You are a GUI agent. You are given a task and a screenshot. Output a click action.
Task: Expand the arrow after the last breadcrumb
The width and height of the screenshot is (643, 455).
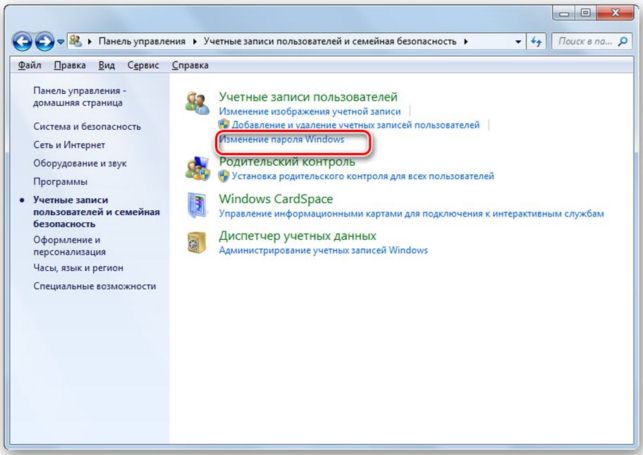point(466,41)
